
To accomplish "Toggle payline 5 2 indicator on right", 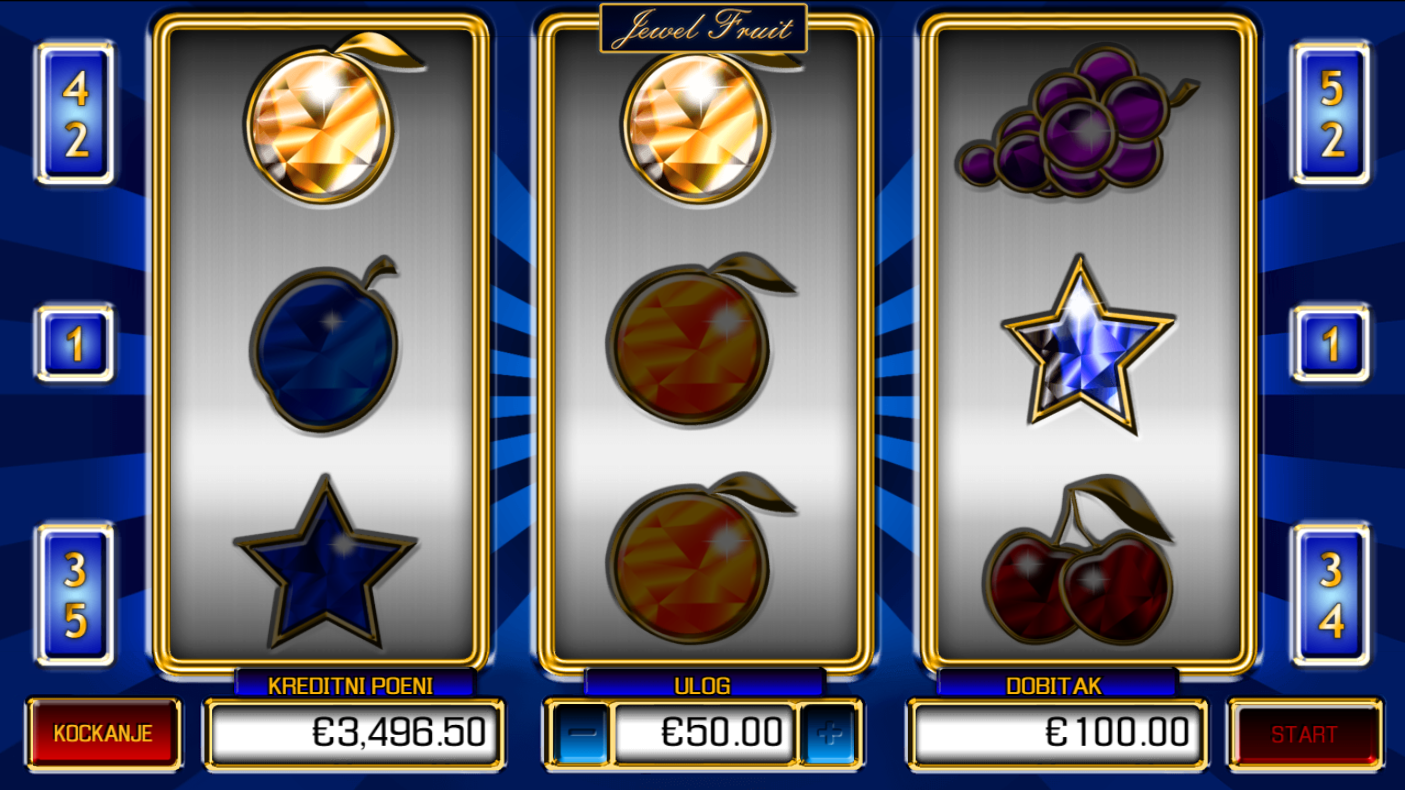I will (x=1331, y=114).
